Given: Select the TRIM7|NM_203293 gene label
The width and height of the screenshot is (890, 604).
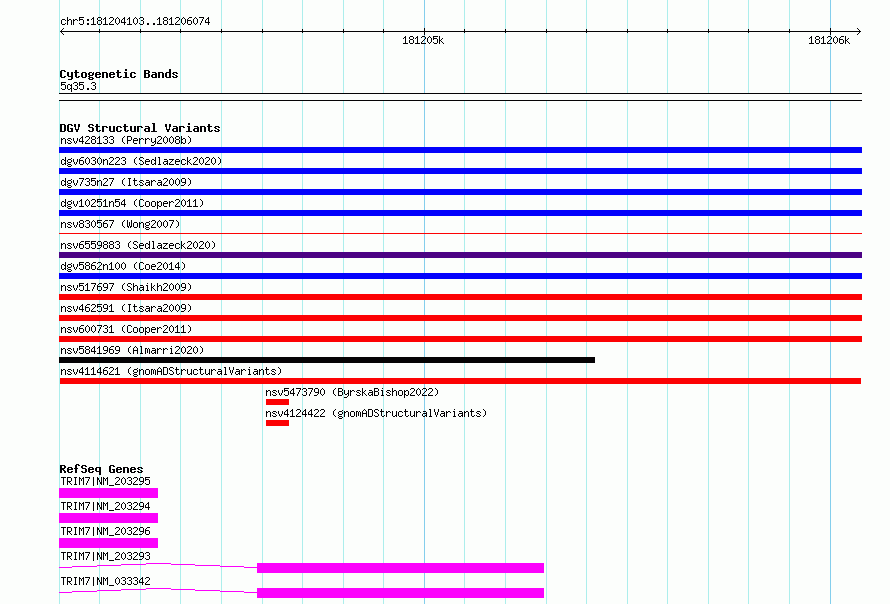Looking at the screenshot, I should (x=106, y=556).
